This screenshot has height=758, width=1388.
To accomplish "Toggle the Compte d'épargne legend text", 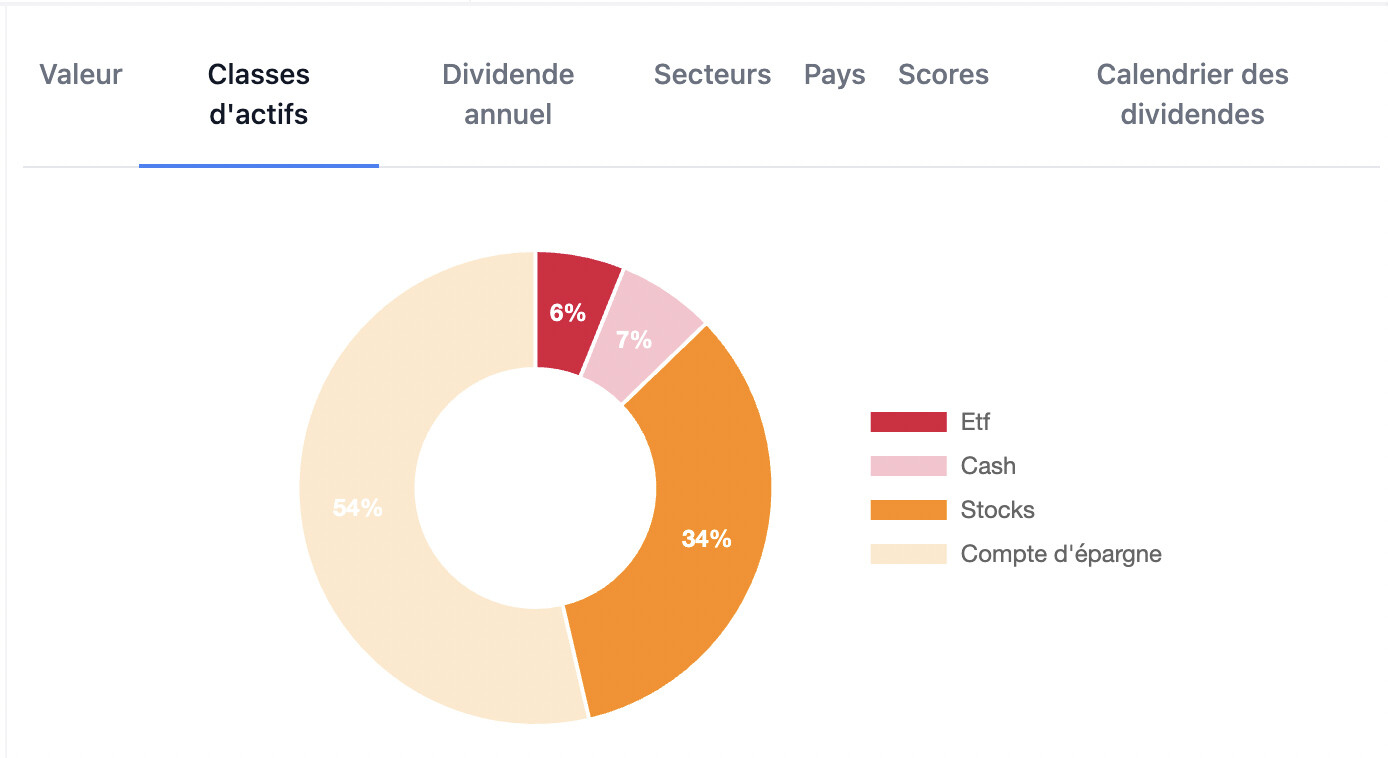I will [1061, 554].
